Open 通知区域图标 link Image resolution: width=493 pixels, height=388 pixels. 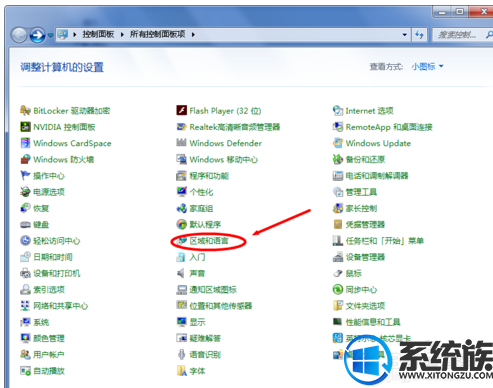[213, 289]
